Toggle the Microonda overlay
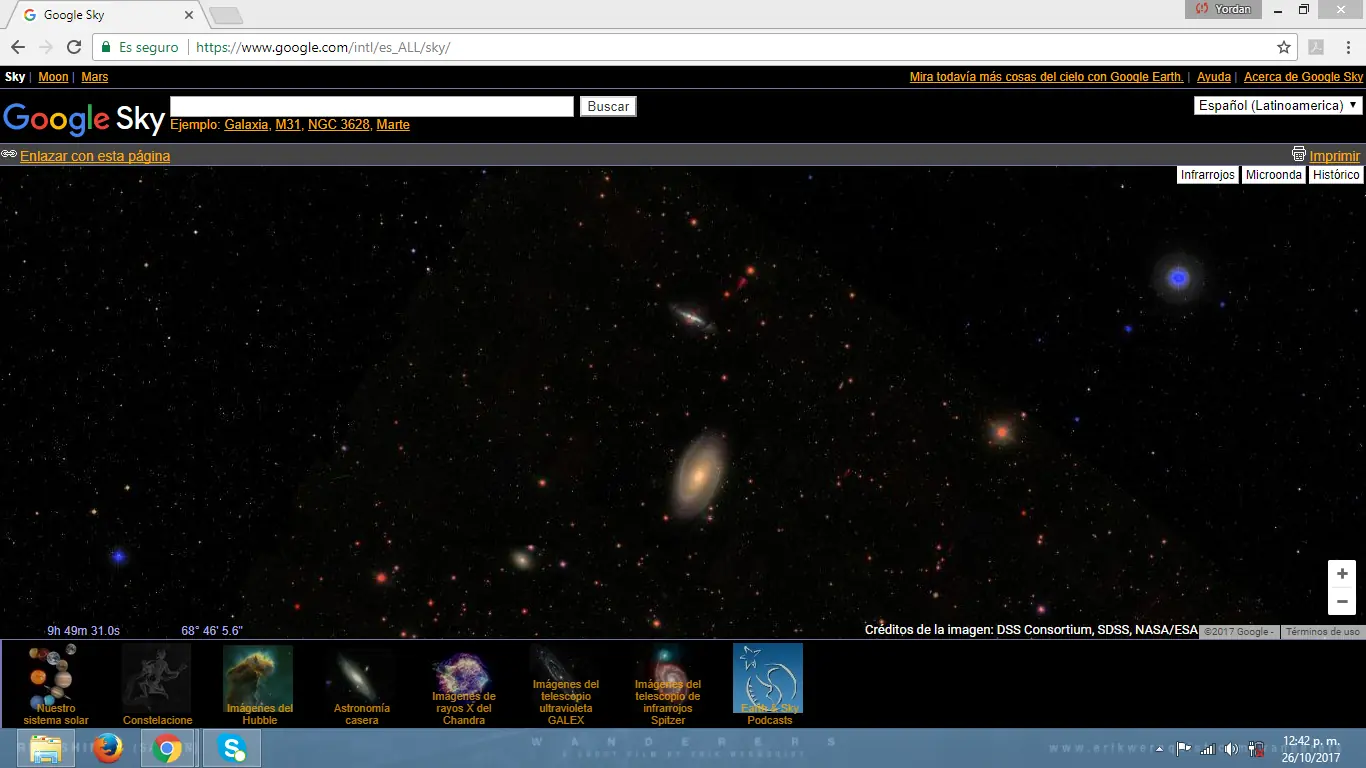1366x768 pixels. pyautogui.click(x=1274, y=175)
